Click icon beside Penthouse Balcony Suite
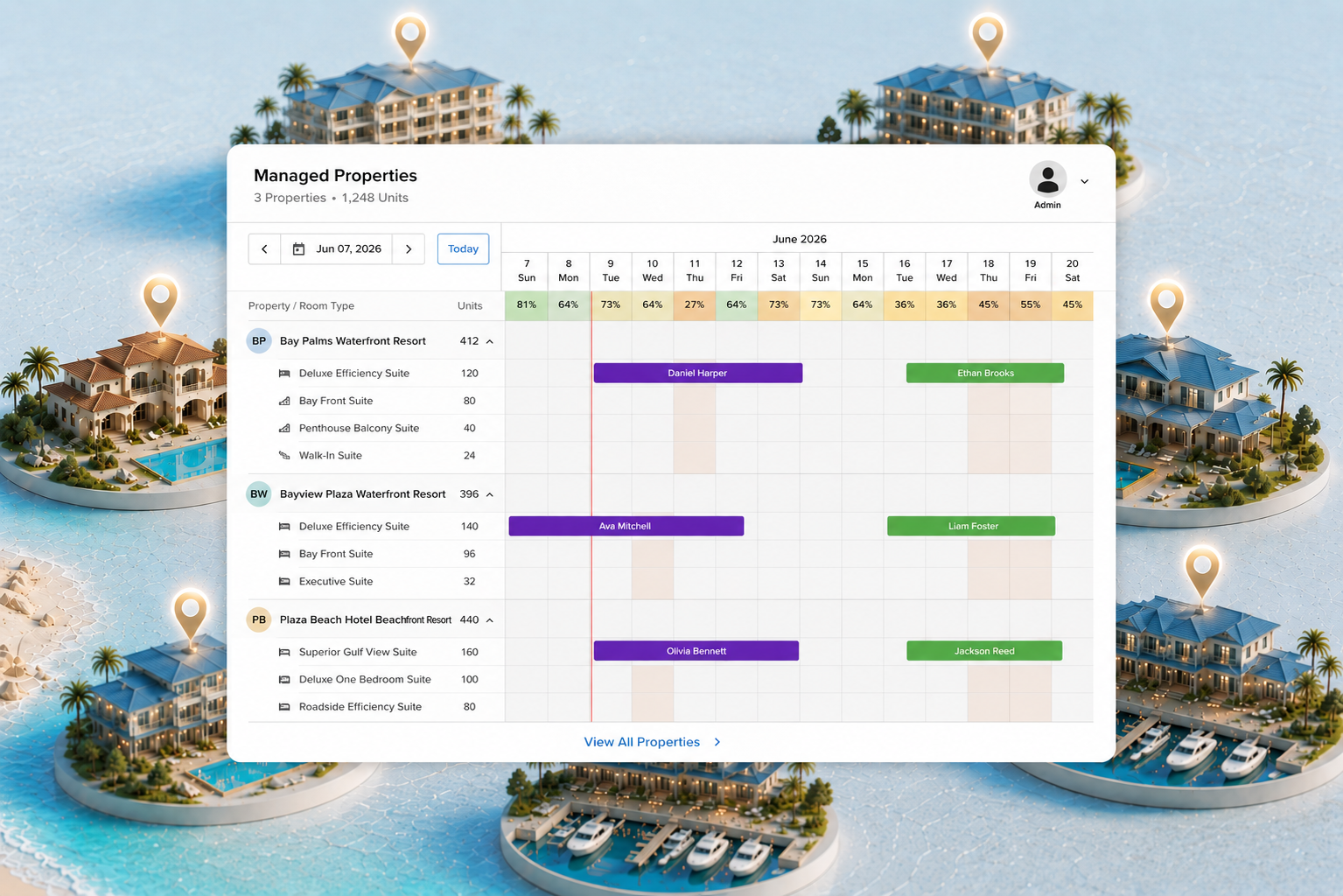 coord(284,428)
